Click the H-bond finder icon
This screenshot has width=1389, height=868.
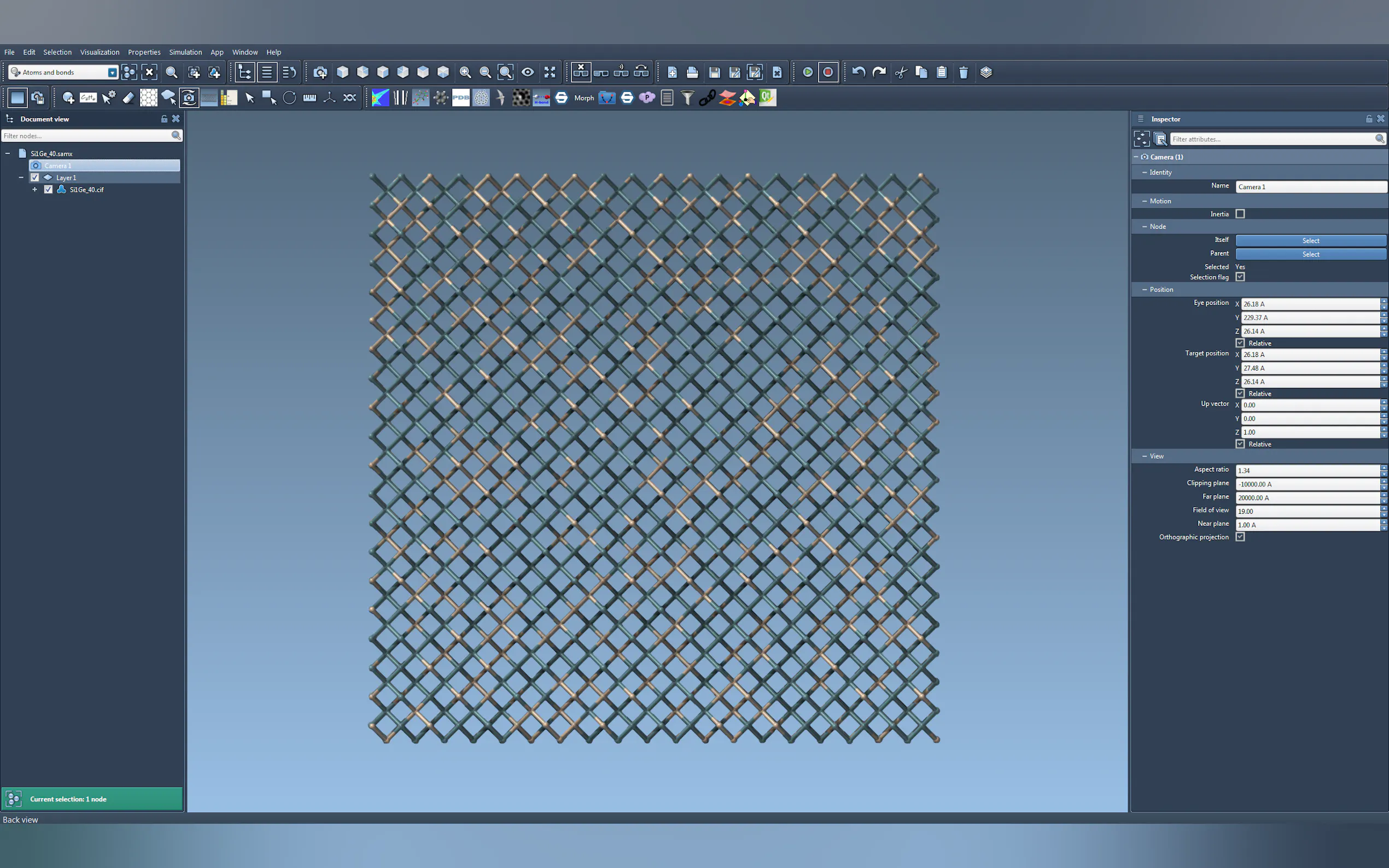pos(541,98)
